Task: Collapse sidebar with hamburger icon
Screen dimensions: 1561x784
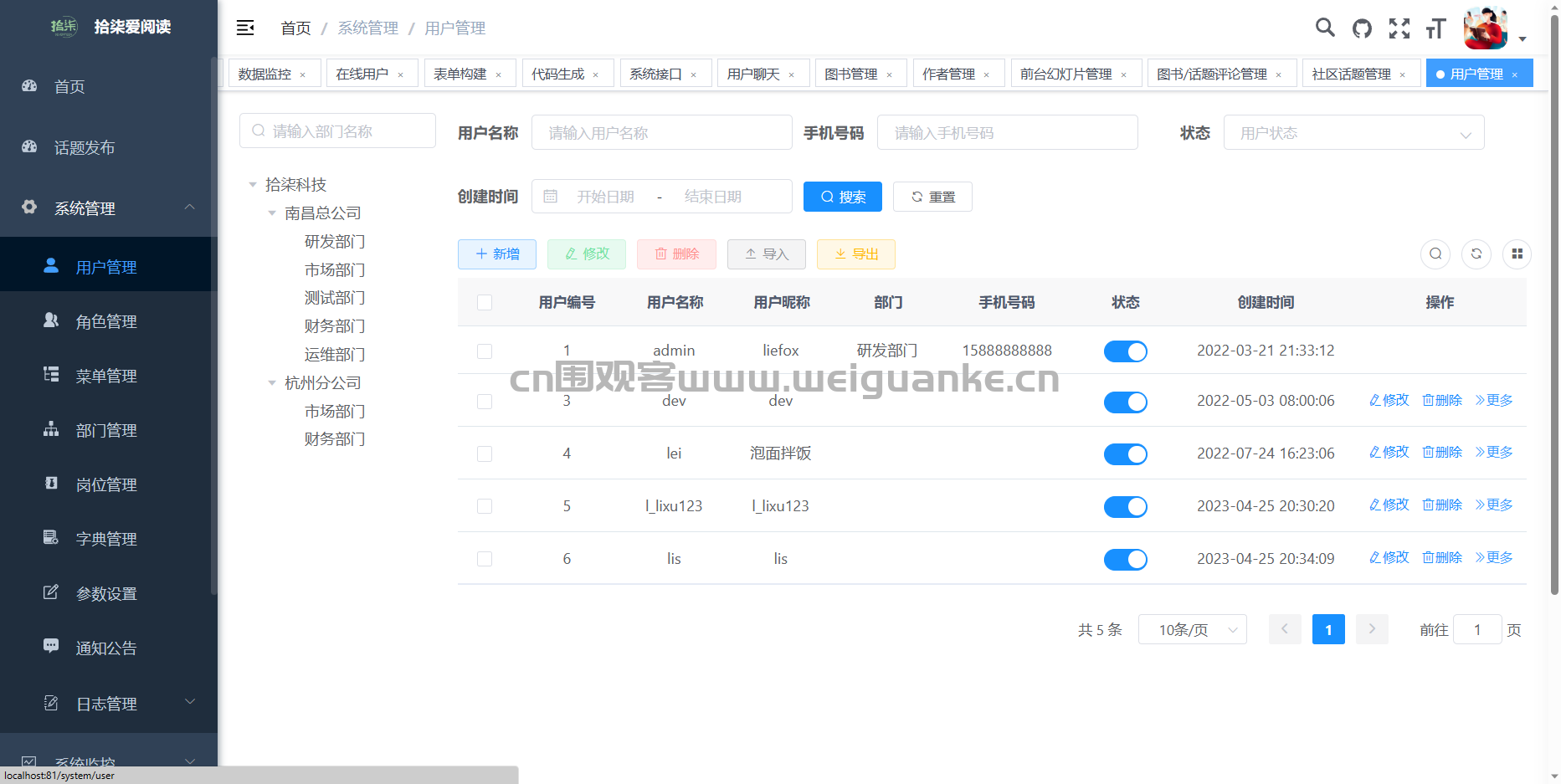Action: (x=245, y=28)
